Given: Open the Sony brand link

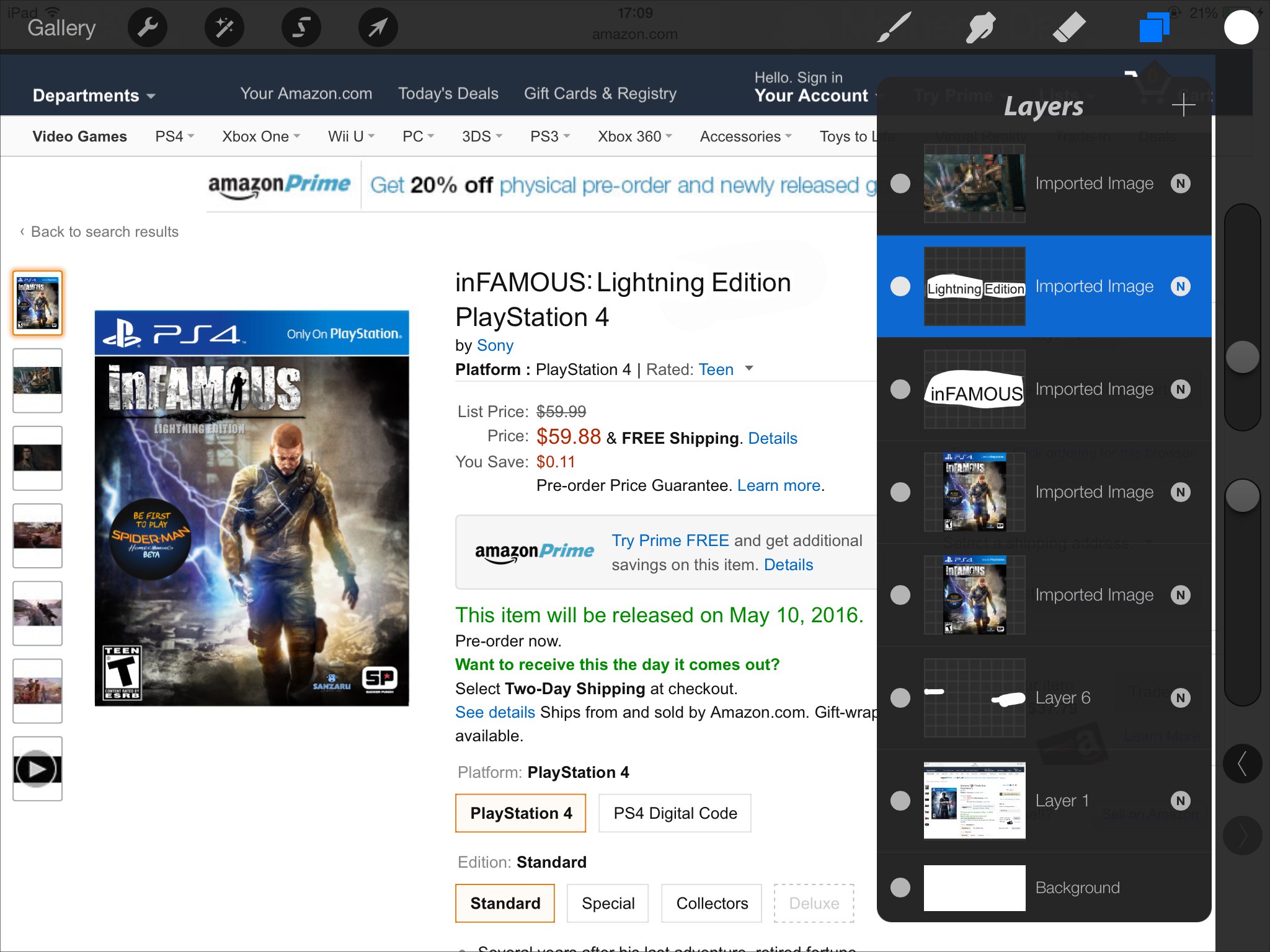Looking at the screenshot, I should [x=495, y=345].
